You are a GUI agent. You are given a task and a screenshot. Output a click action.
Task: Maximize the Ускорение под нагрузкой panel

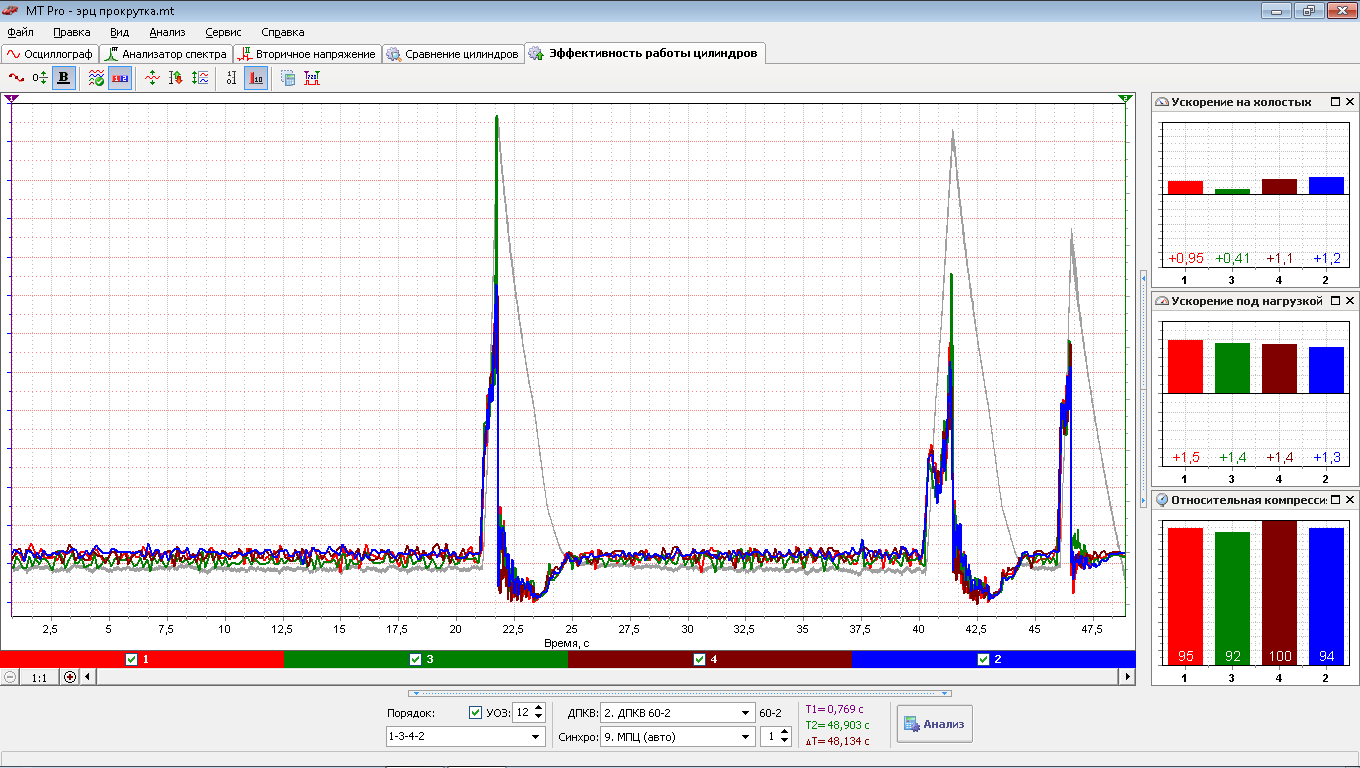pos(1334,301)
